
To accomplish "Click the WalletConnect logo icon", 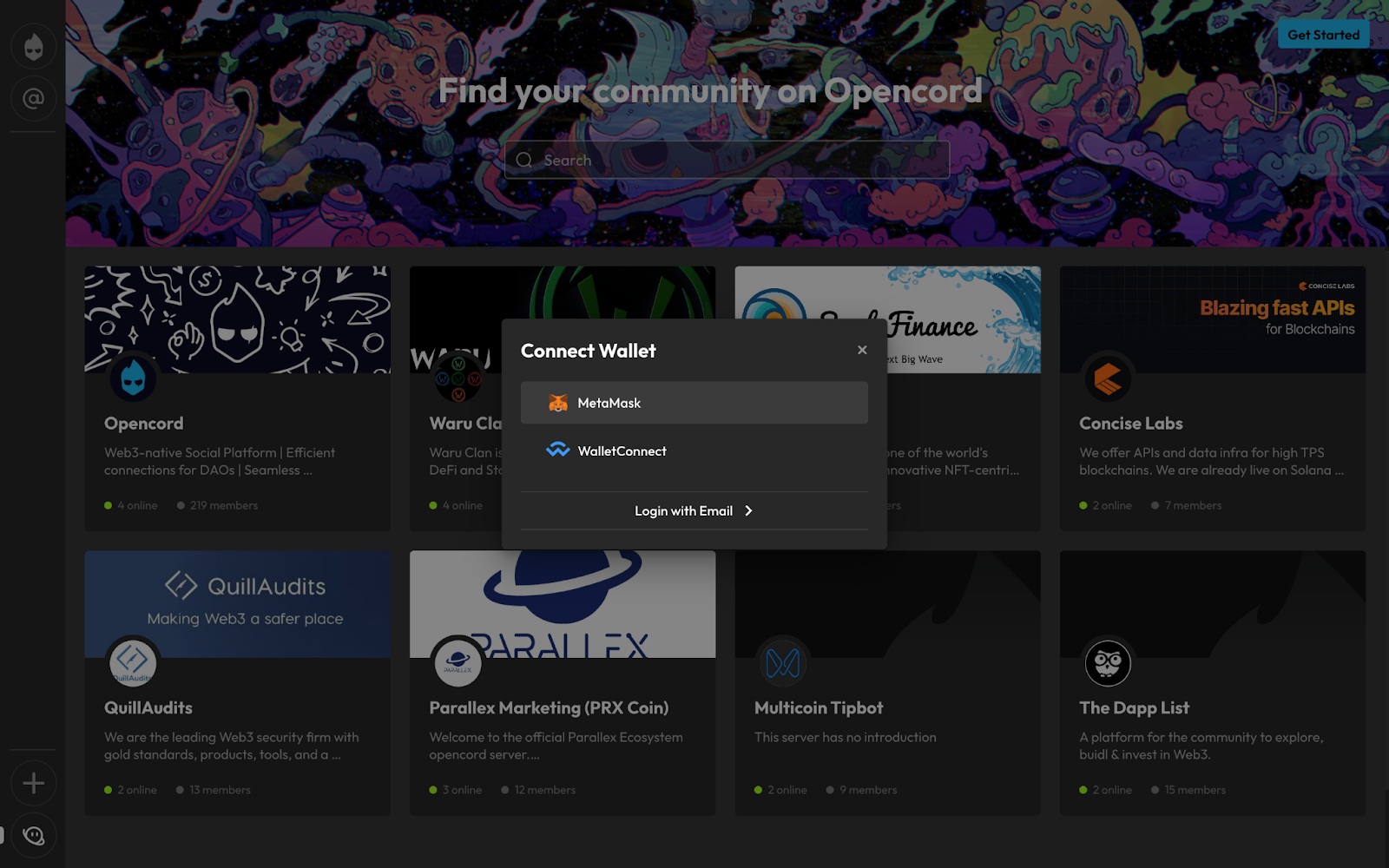I will pos(558,450).
